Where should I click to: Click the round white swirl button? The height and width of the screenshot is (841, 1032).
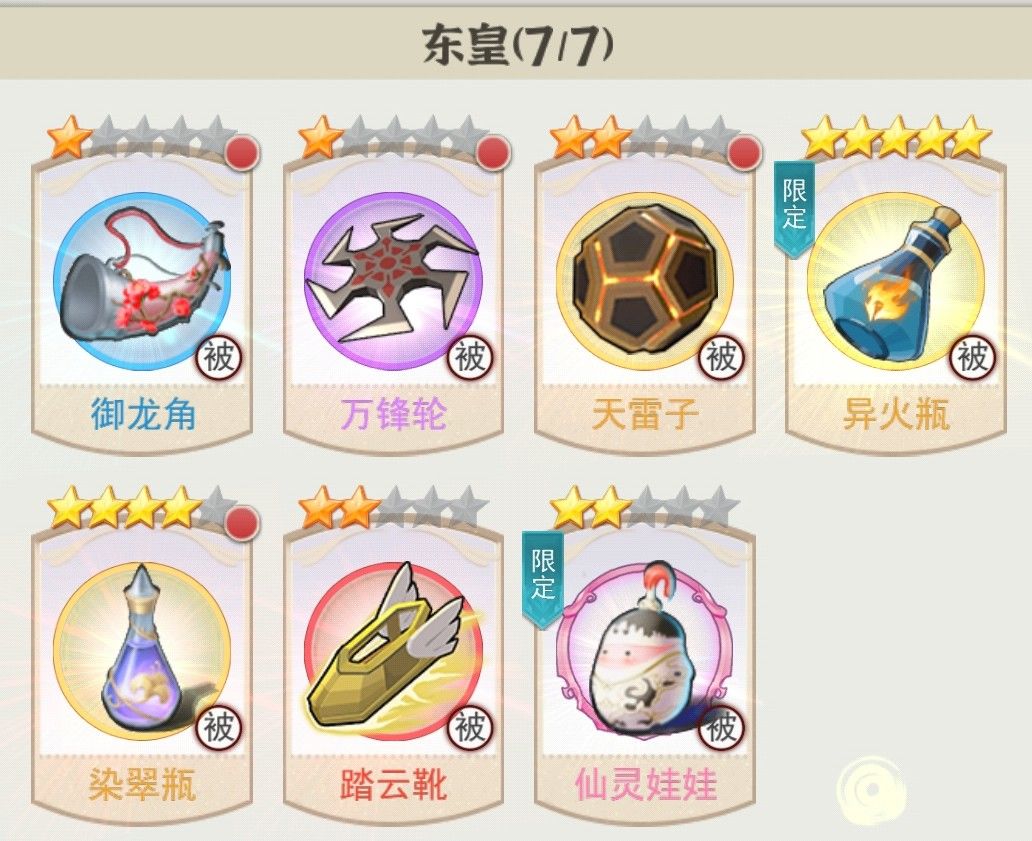(x=873, y=790)
